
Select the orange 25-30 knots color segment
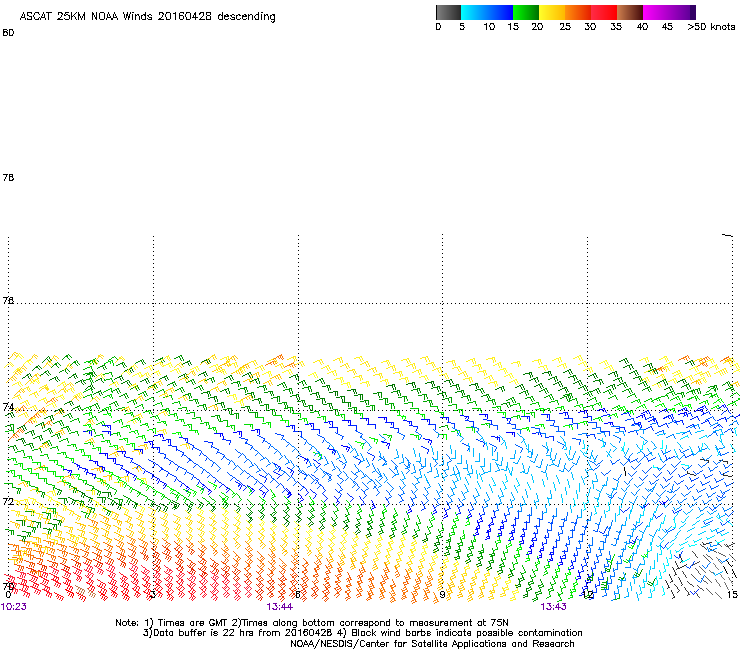tap(578, 12)
